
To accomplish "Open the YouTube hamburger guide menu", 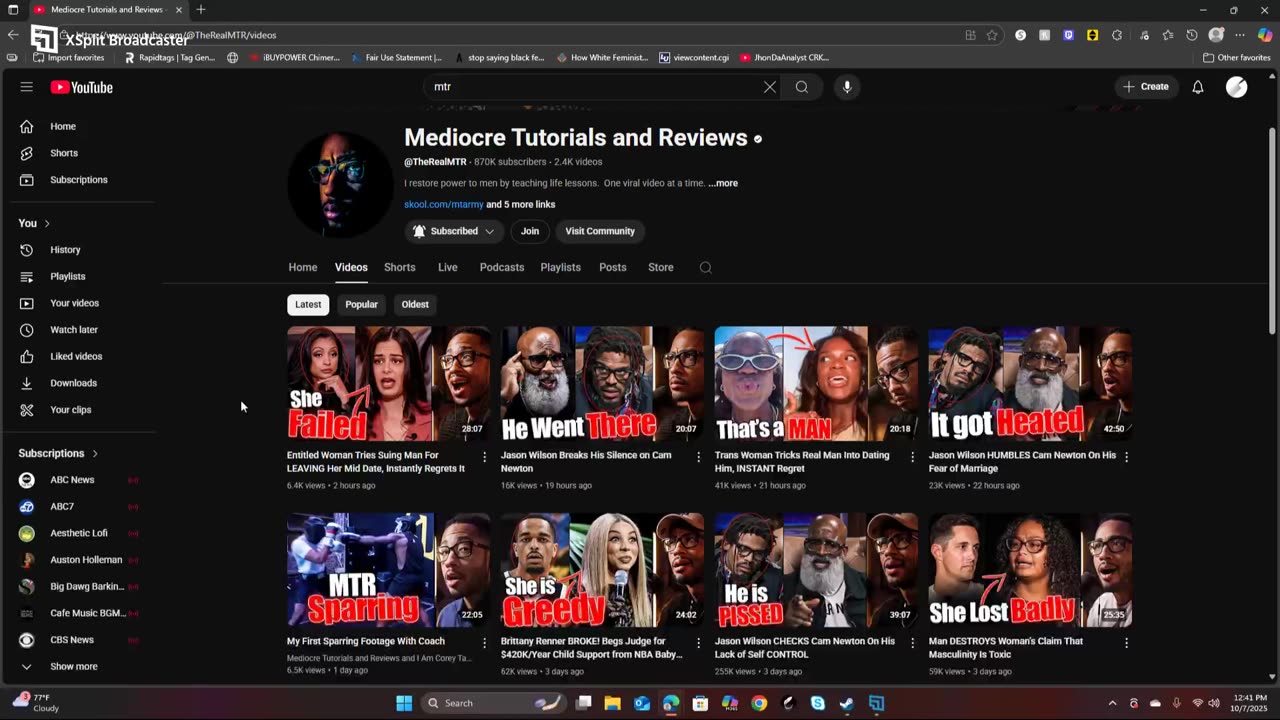I will tap(27, 87).
